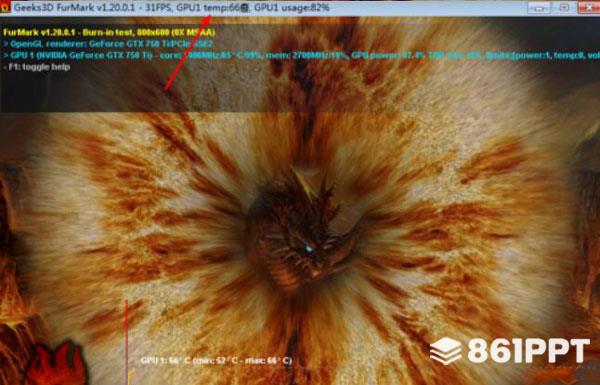
Task: Click the Geeks3D FurMark title bar text
Action: tap(77, 7)
